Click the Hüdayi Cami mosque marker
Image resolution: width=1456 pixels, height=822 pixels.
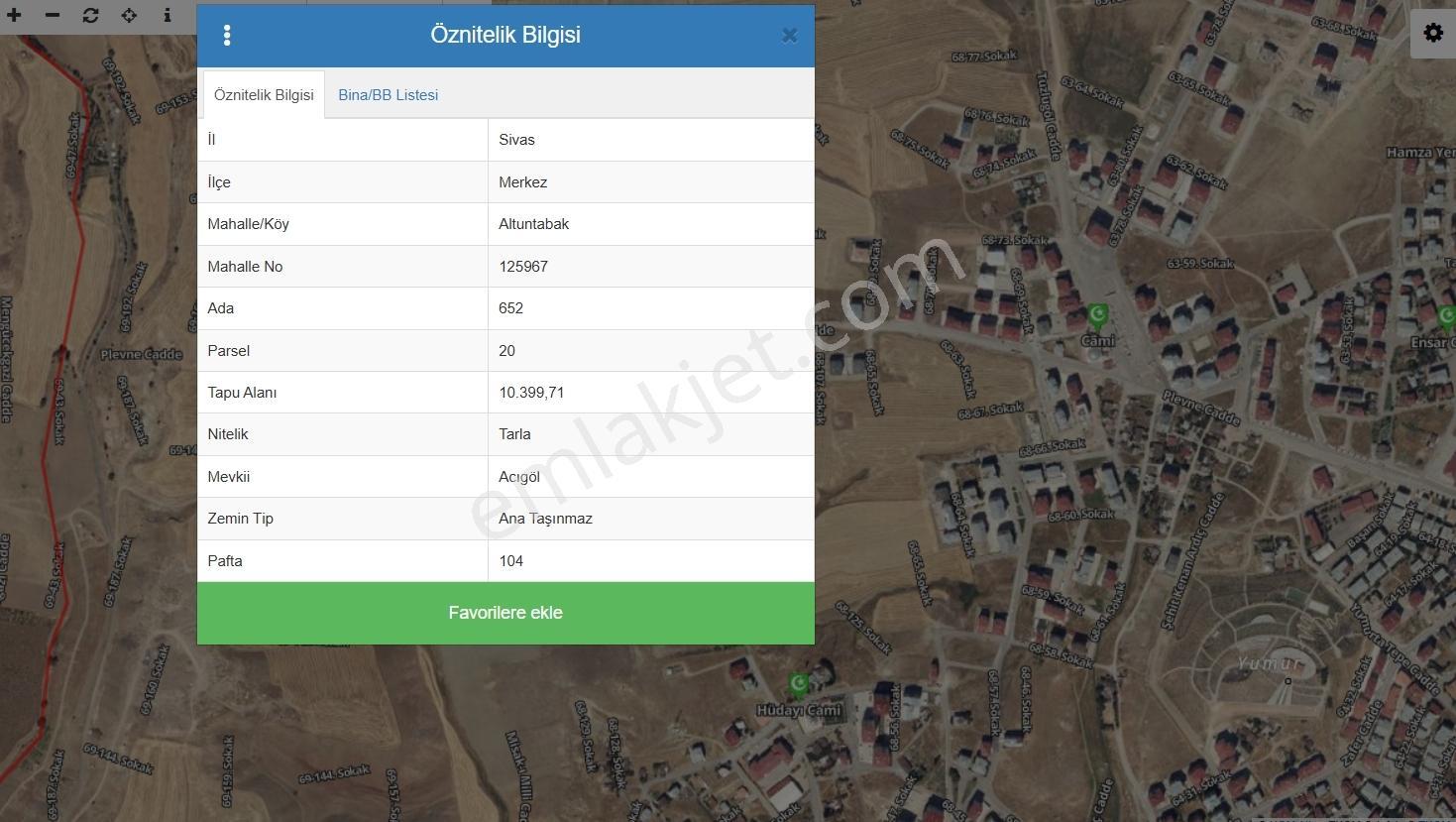[799, 685]
